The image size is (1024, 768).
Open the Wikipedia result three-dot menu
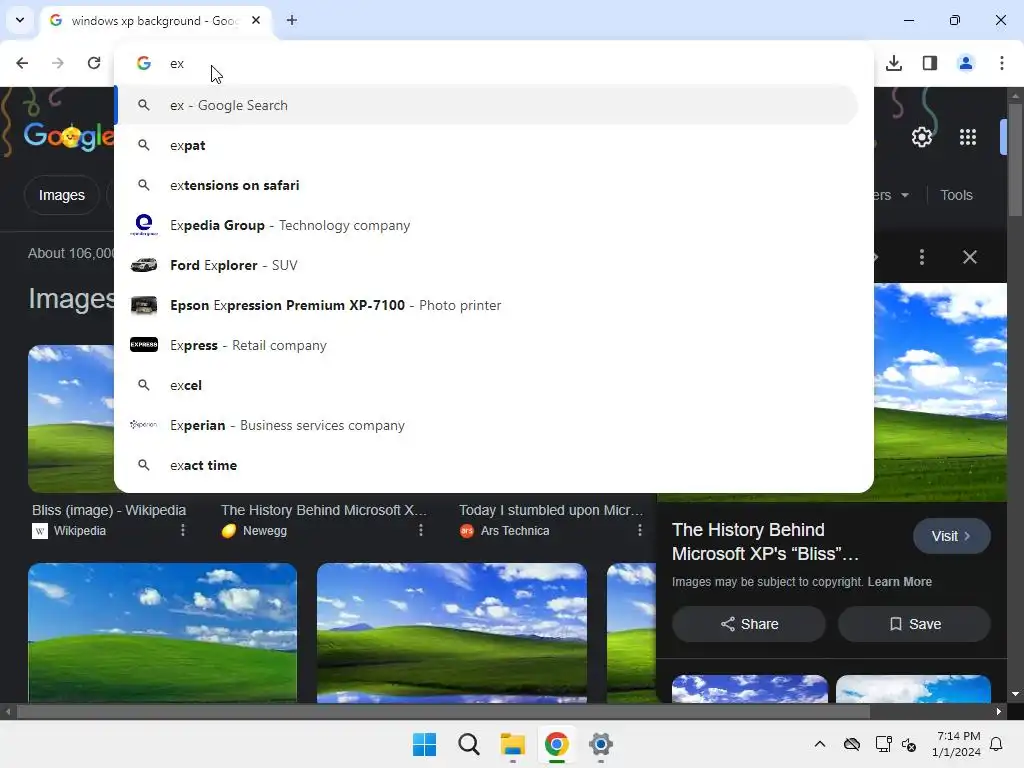(x=183, y=530)
